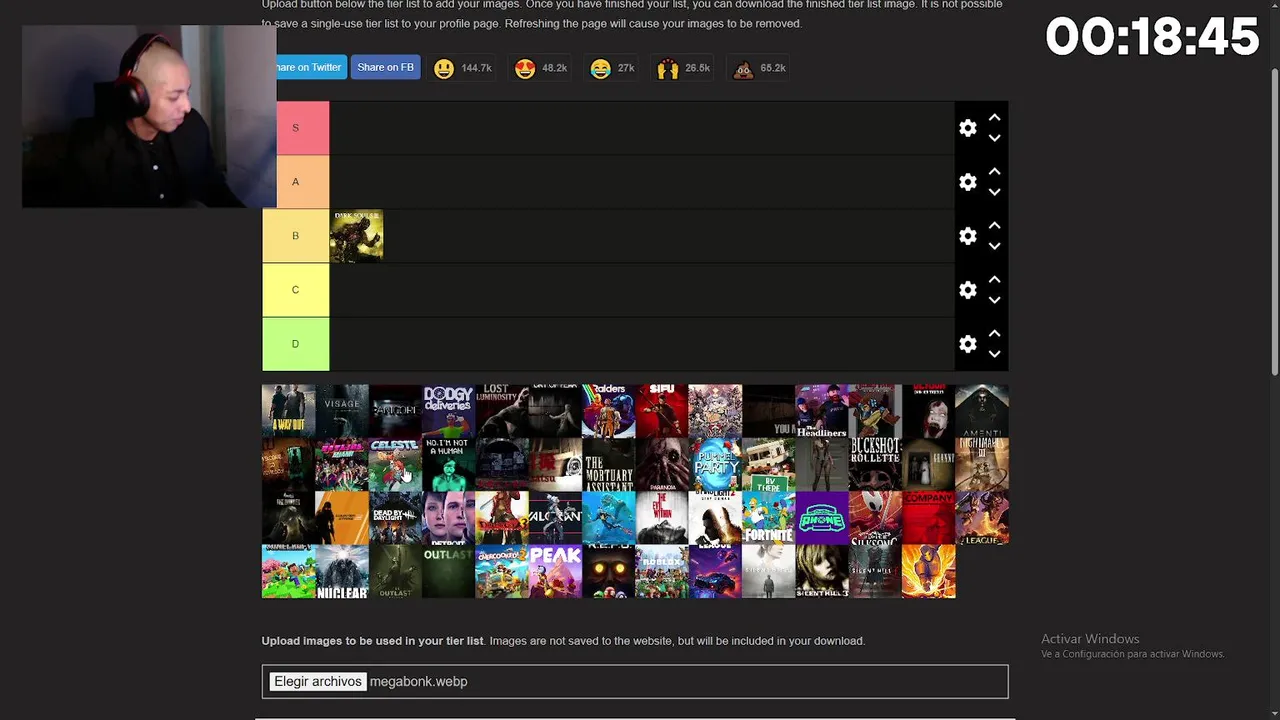This screenshot has height=720, width=1280.
Task: Select the Visage thumbnail
Action: 342,411
